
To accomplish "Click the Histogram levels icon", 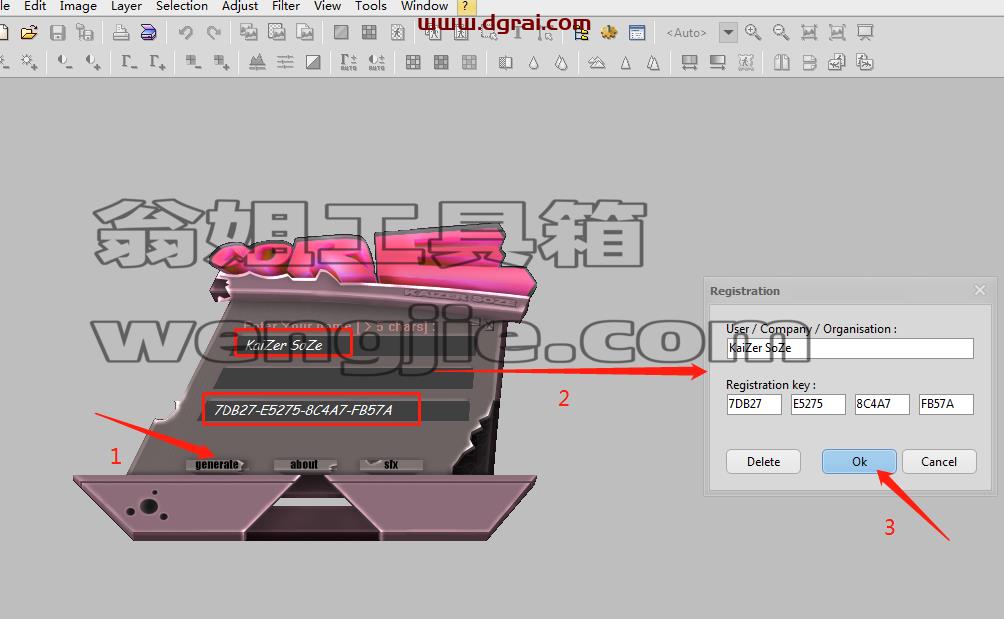I will pos(257,62).
